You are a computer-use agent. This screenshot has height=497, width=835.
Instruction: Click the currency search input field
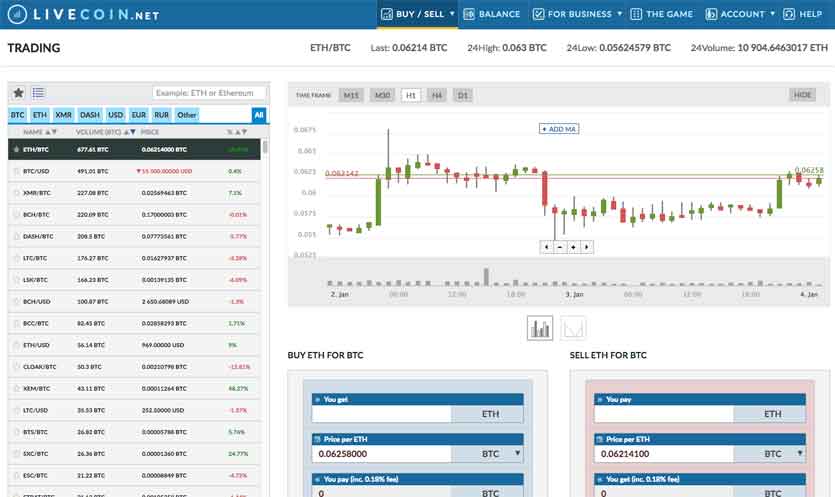[210, 93]
